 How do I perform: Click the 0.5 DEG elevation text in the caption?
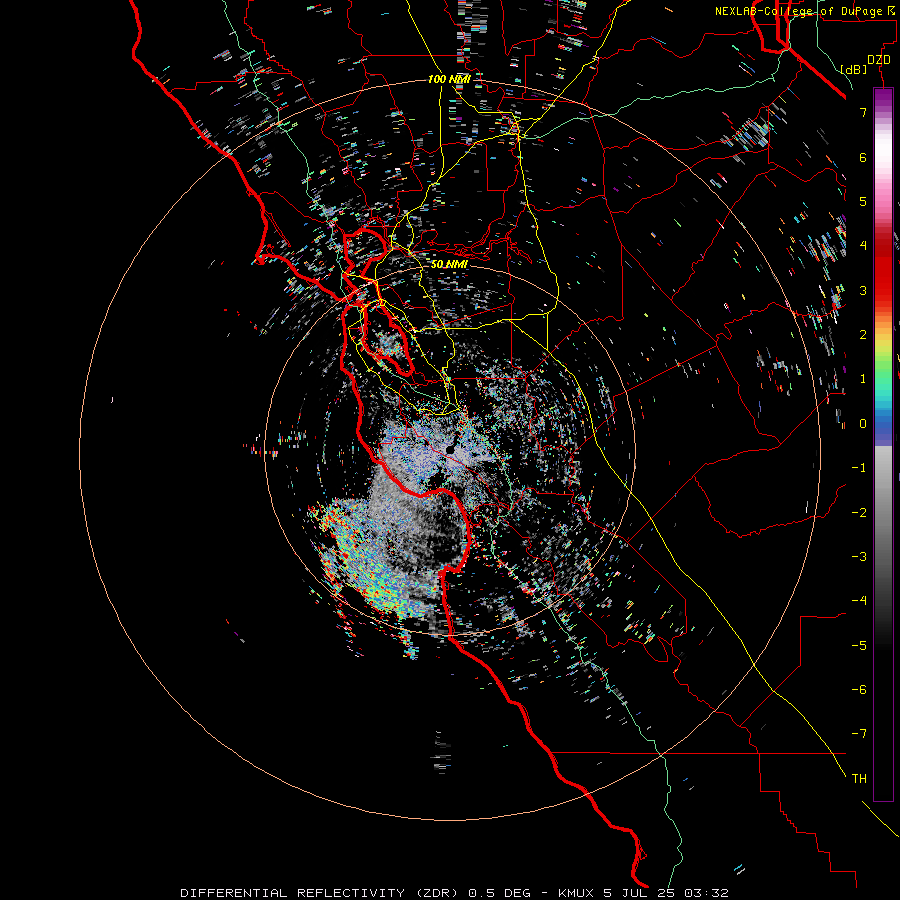coord(499,893)
